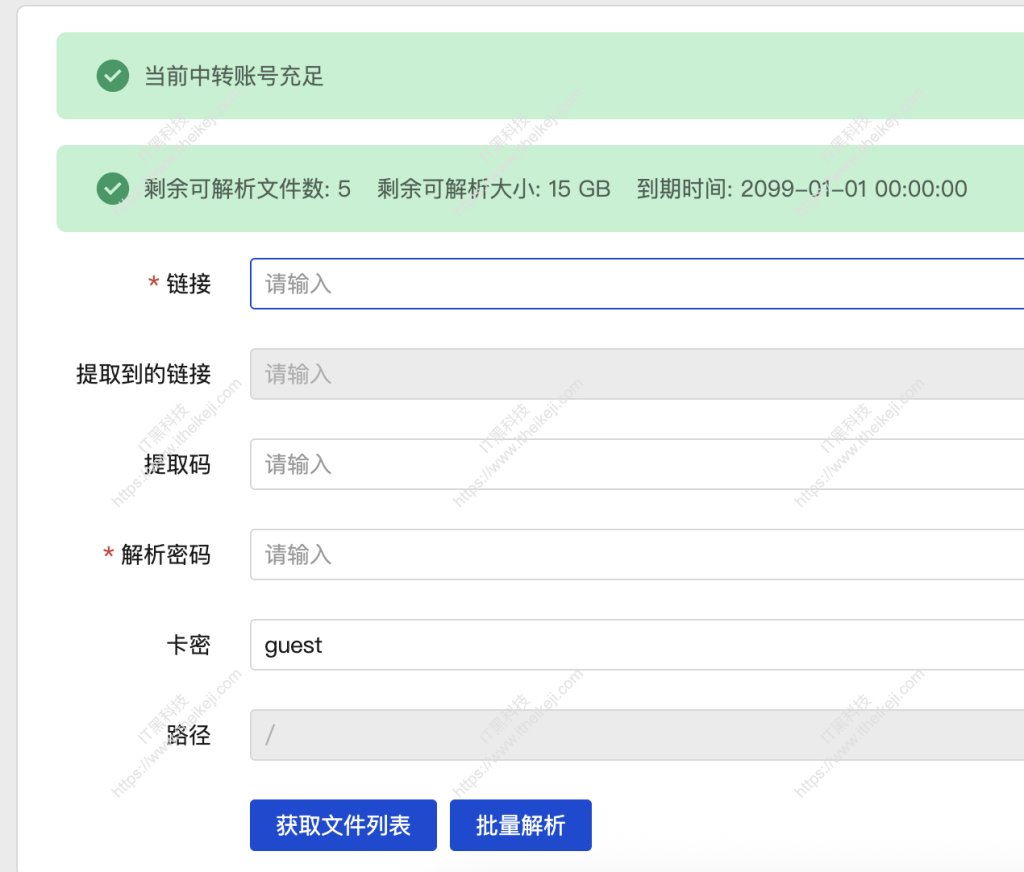Click the 卡密 label text

click(188, 645)
